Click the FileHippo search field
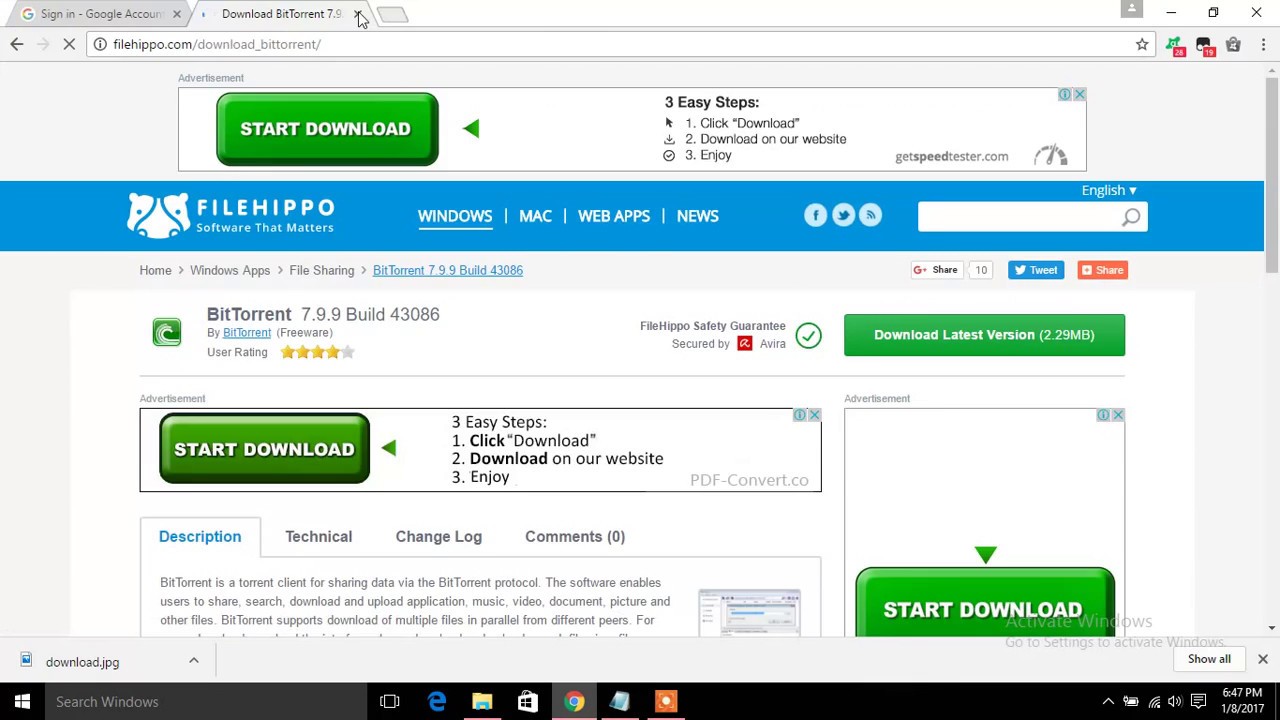Image resolution: width=1280 pixels, height=720 pixels. (1020, 217)
